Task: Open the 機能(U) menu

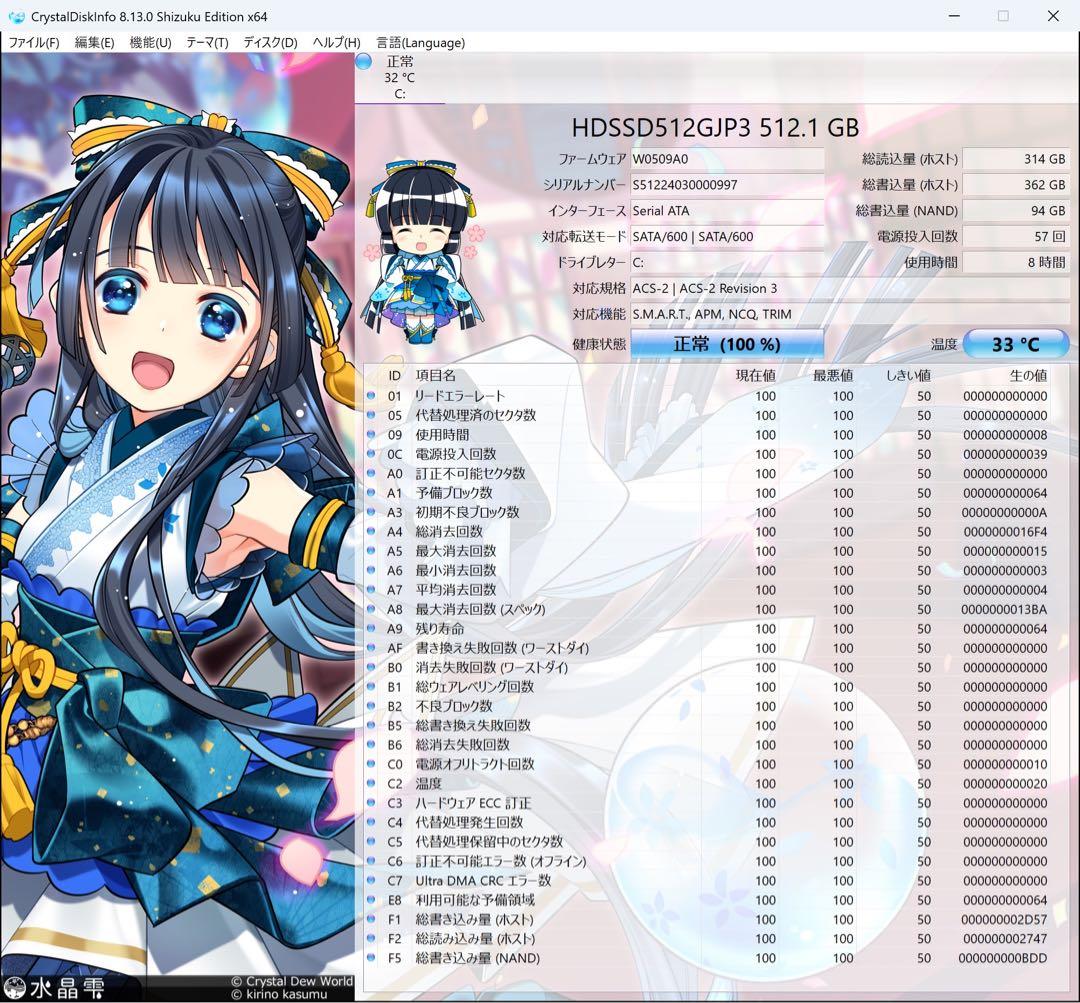Action: (x=148, y=42)
